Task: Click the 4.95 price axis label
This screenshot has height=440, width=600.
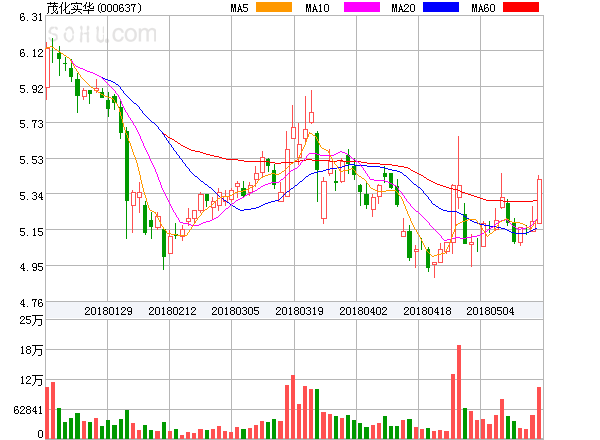Action: 31,267
